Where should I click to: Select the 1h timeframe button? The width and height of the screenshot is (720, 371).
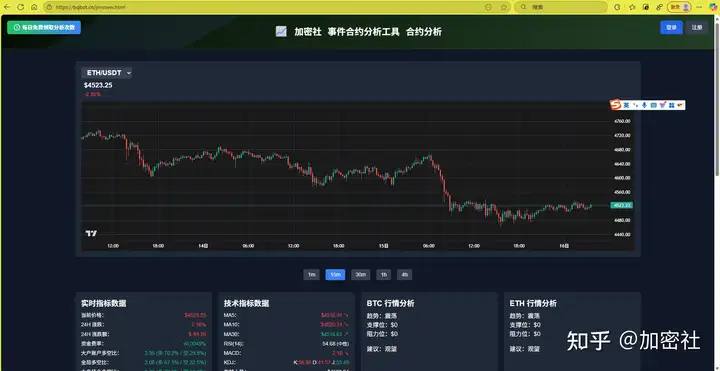click(x=383, y=275)
